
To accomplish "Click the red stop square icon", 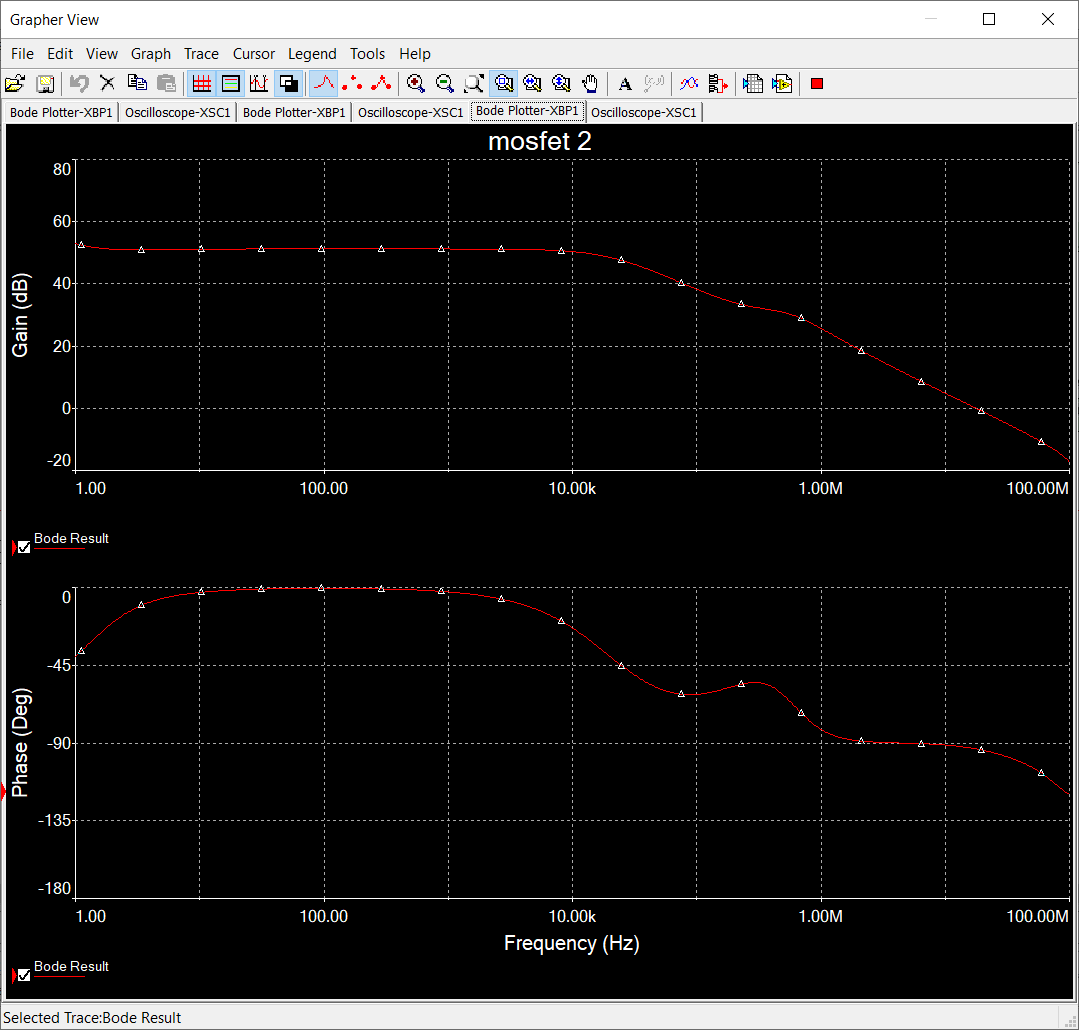I will (x=817, y=84).
